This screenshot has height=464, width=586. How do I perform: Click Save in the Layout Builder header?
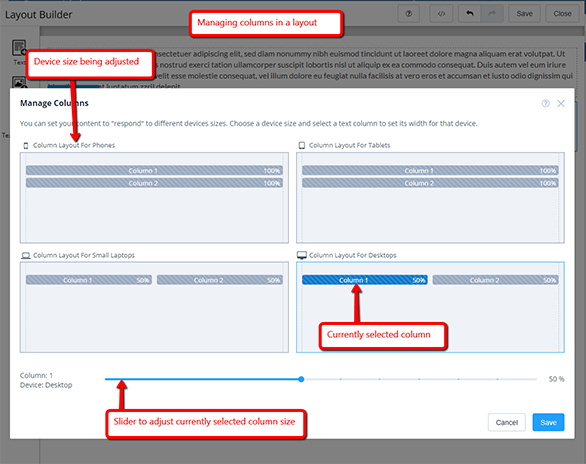click(524, 14)
